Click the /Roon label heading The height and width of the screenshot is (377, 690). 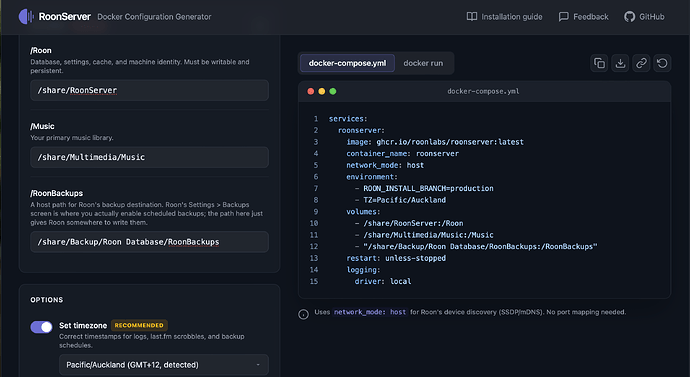point(41,51)
